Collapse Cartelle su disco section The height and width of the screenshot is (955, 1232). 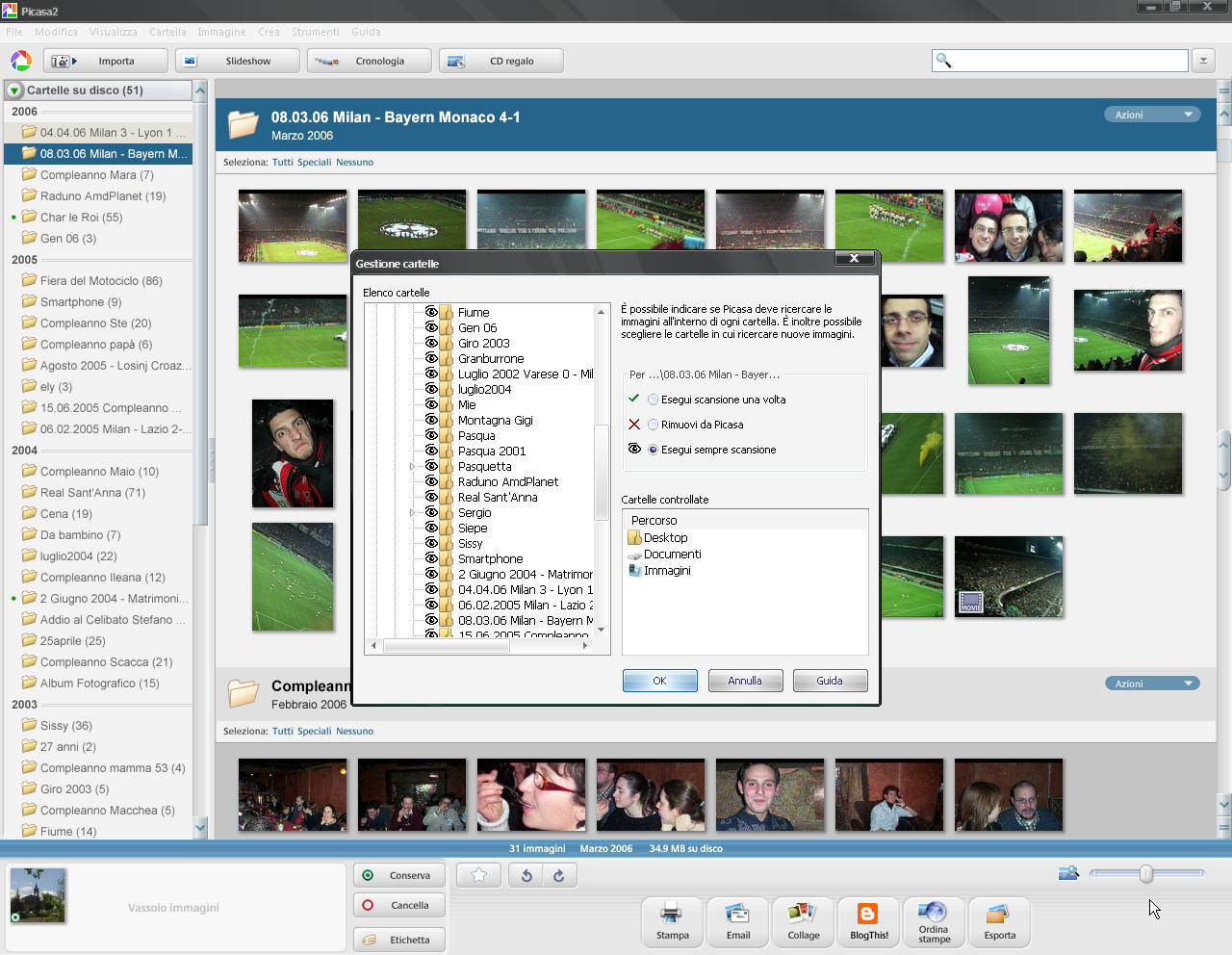(14, 90)
